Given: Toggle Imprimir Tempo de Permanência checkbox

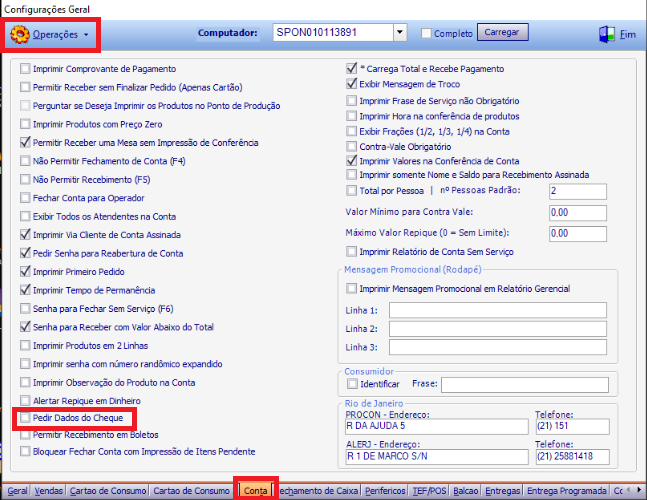Looking at the screenshot, I should point(25,290).
